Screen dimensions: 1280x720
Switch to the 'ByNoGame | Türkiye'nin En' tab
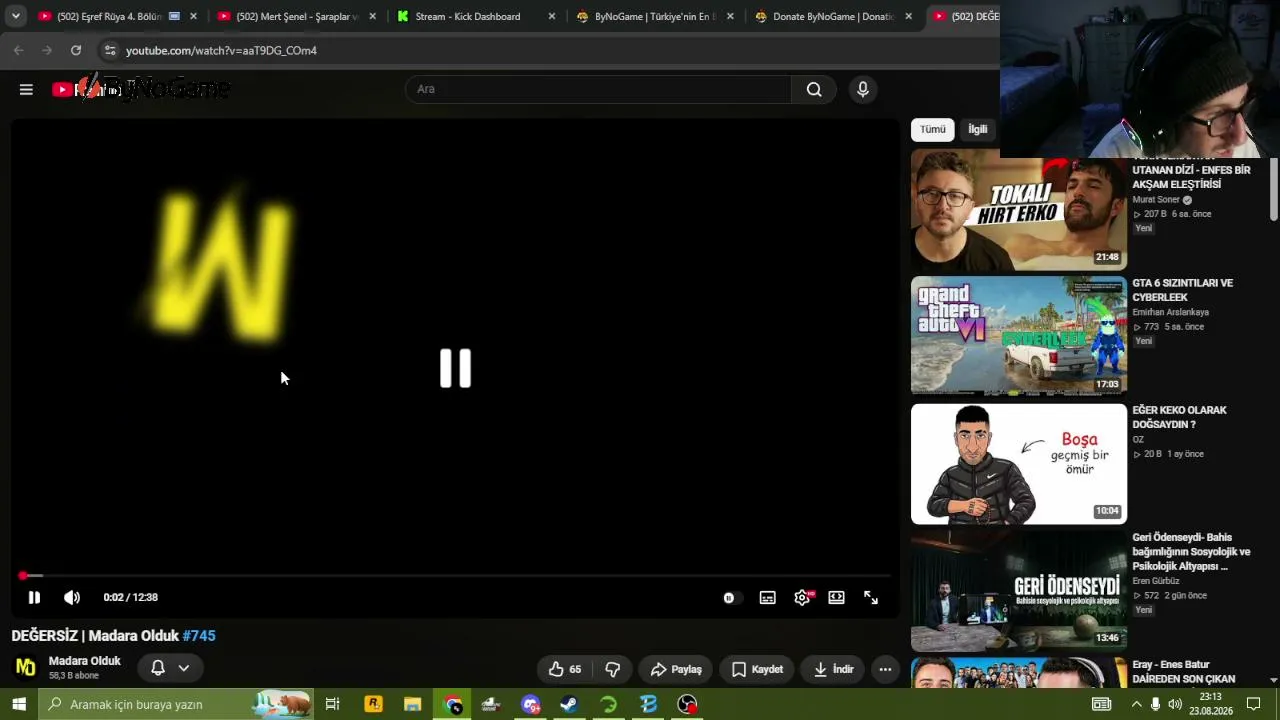point(655,16)
